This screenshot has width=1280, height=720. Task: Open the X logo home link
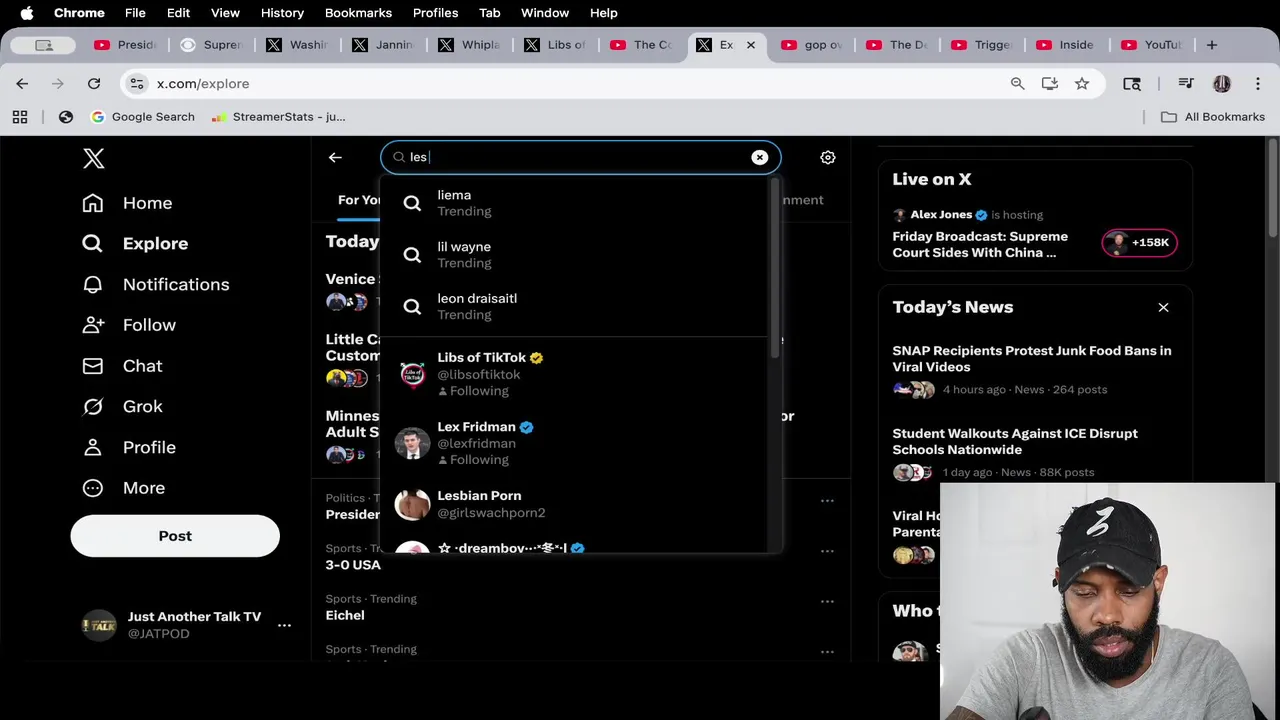pos(93,158)
